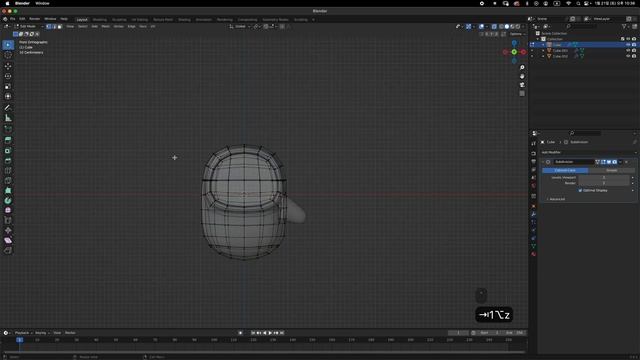Select the Smooth tool
This screenshot has height=360, width=640.
click(8, 210)
